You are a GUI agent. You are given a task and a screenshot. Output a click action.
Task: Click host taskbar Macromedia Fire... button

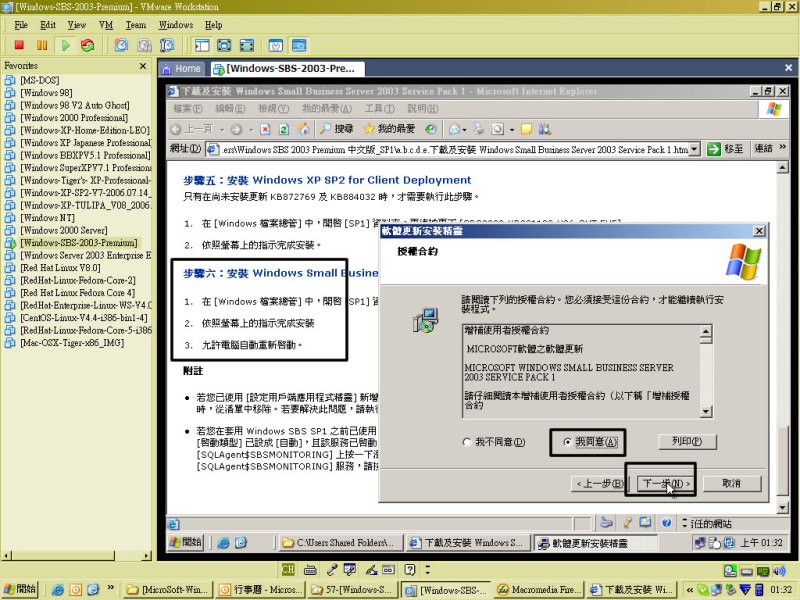coord(538,590)
